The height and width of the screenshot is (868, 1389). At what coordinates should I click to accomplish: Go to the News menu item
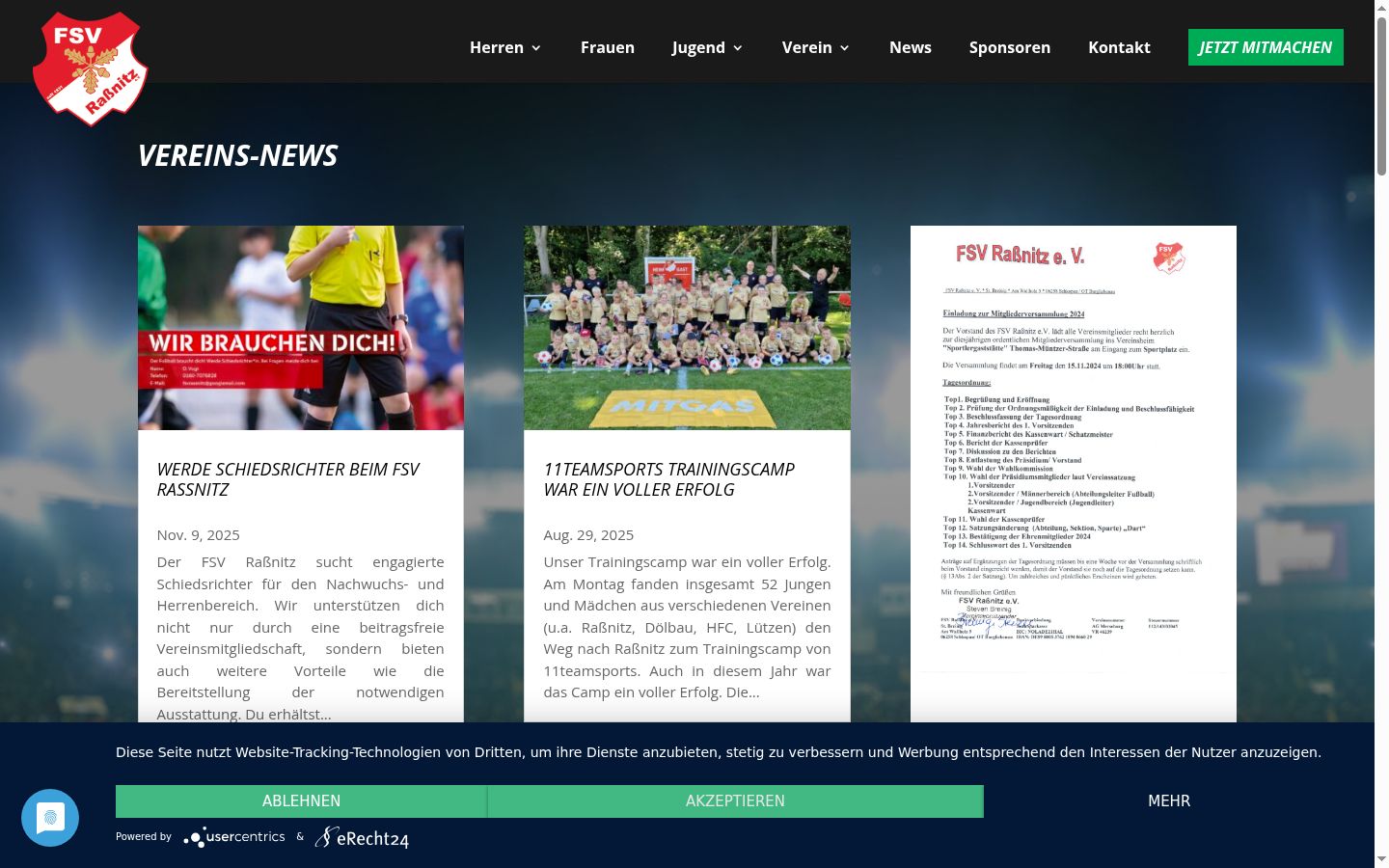tap(911, 47)
